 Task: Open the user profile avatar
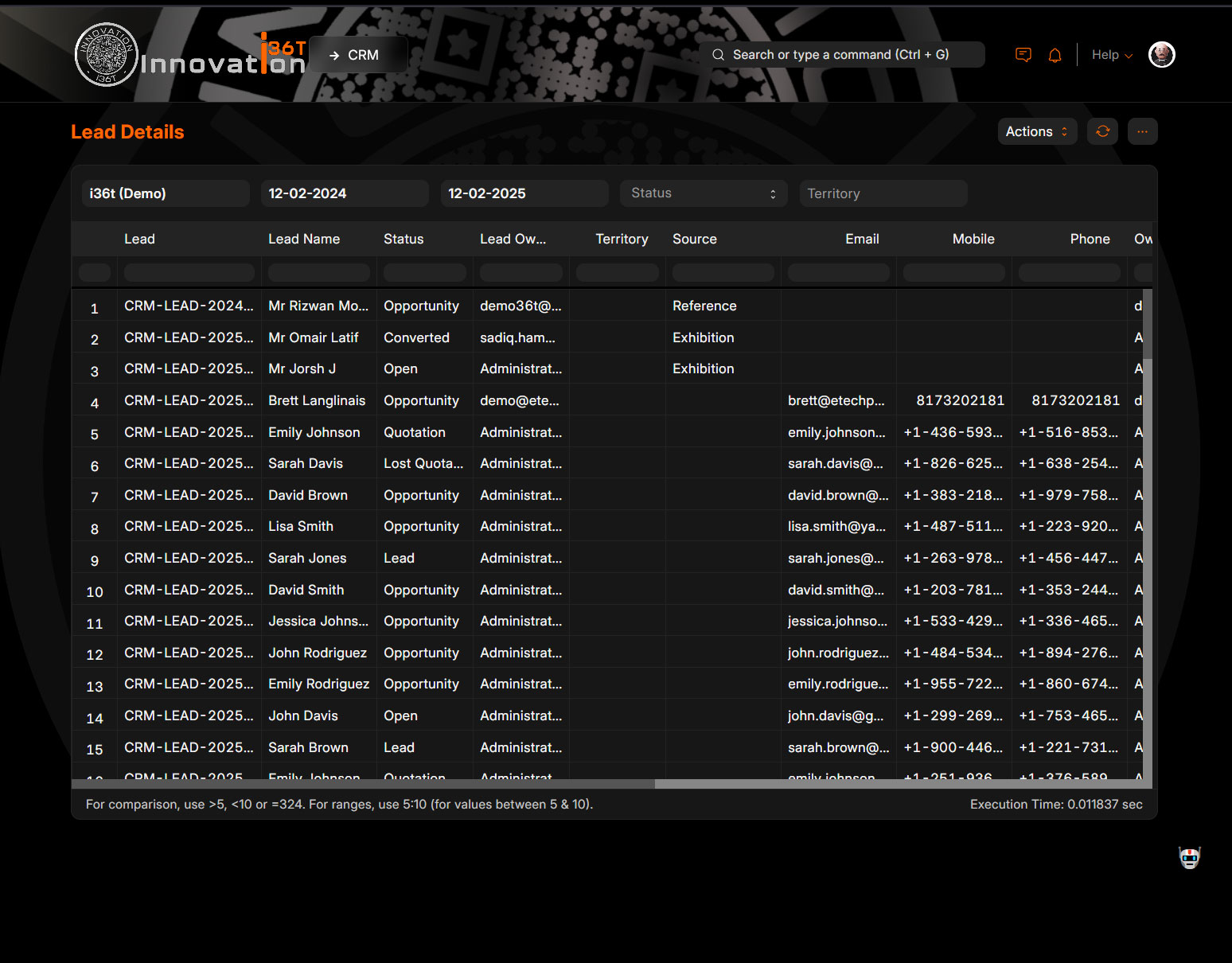(1161, 55)
